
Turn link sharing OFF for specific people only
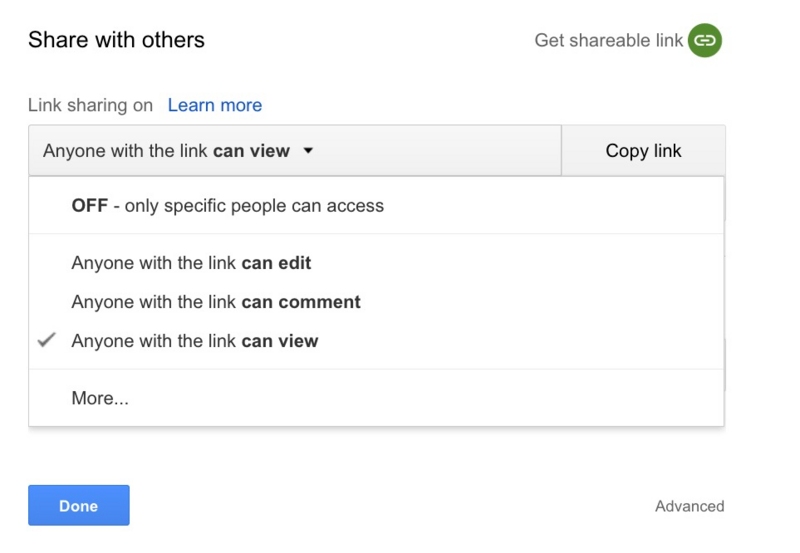click(227, 206)
